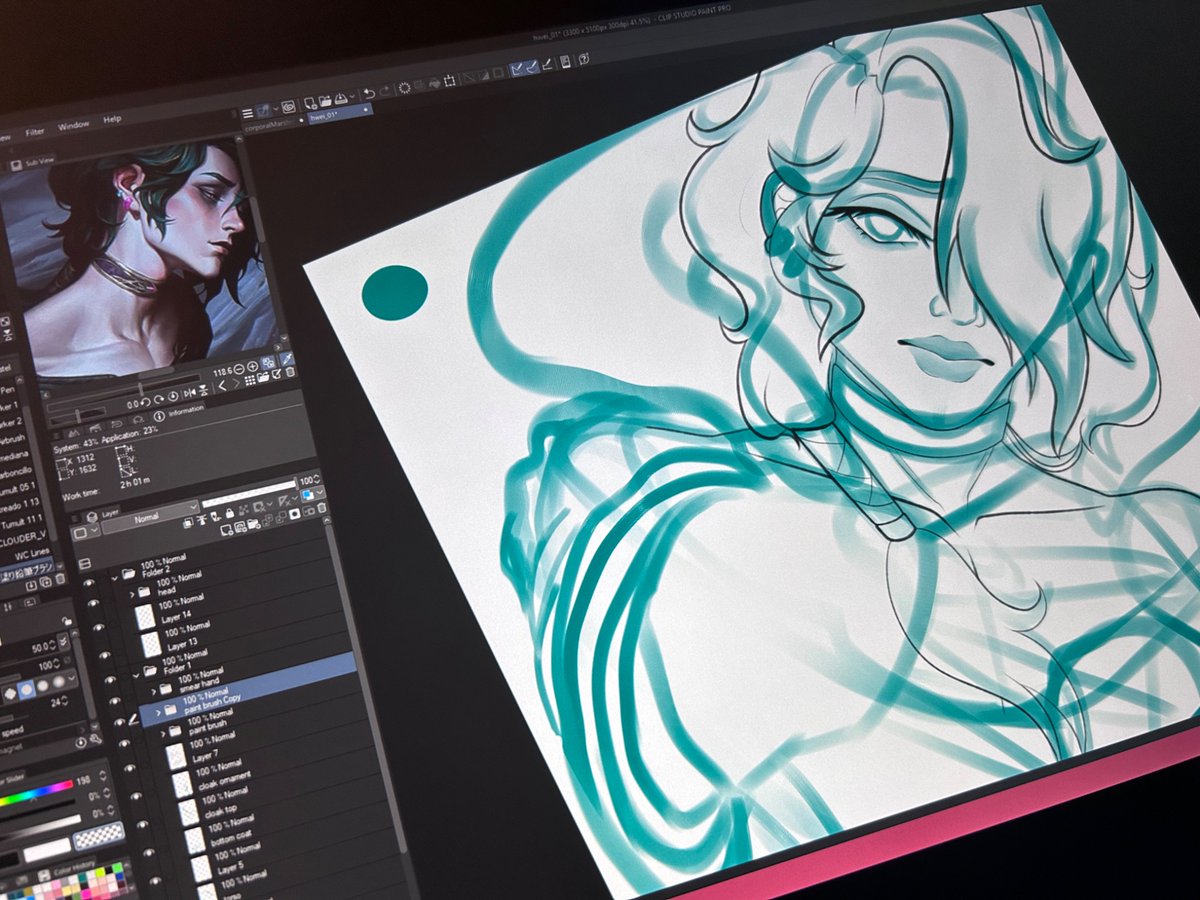Click the lock layer padlock icon
1200x900 pixels.
pos(229,513)
